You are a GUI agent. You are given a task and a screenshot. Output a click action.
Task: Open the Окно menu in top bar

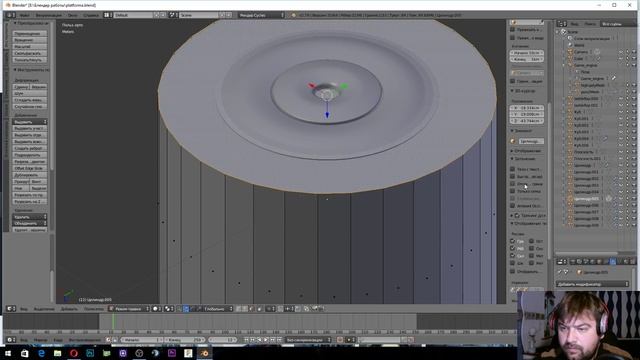click(x=73, y=15)
